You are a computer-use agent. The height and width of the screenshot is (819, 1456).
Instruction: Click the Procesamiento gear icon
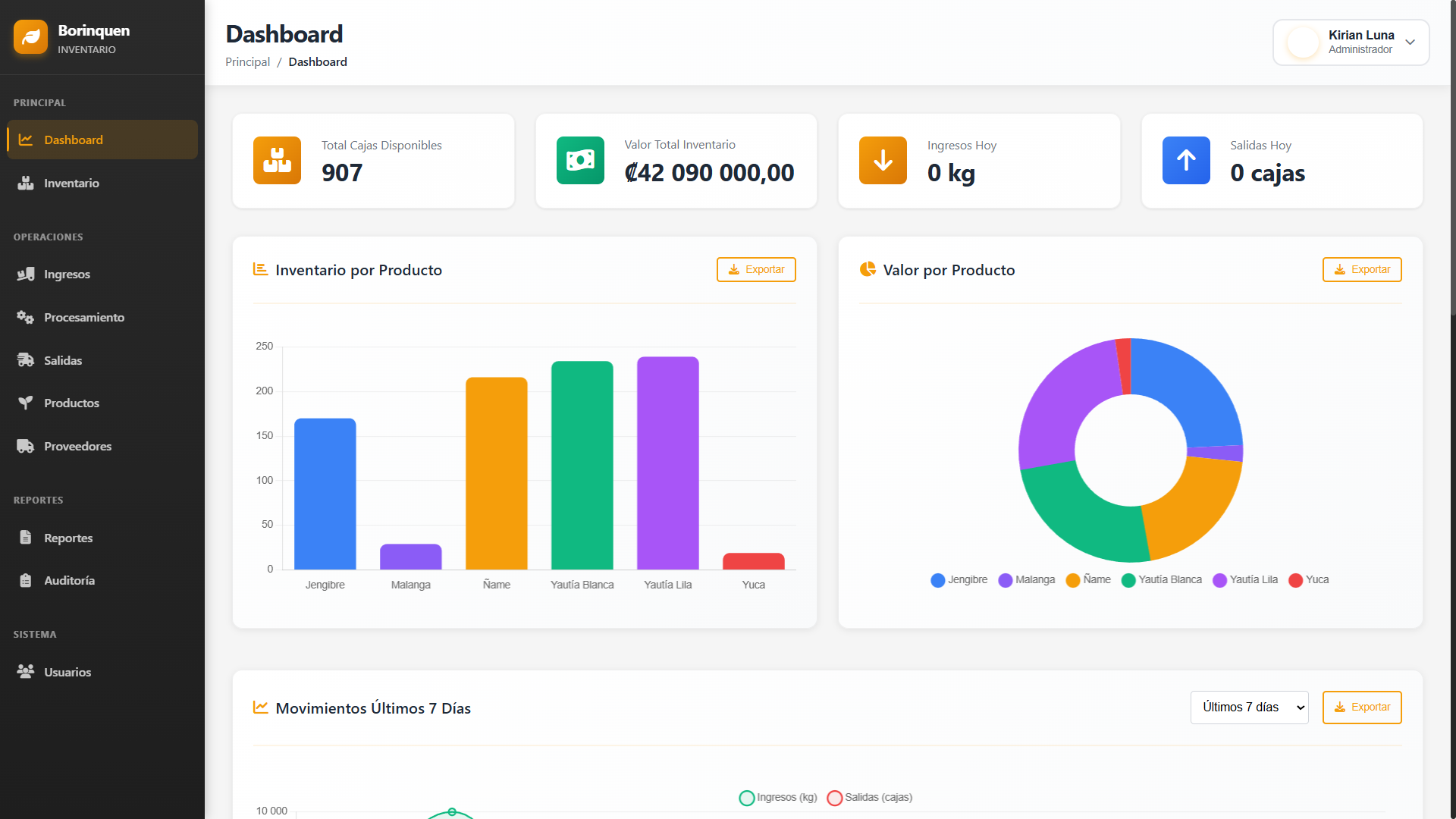[x=25, y=317]
